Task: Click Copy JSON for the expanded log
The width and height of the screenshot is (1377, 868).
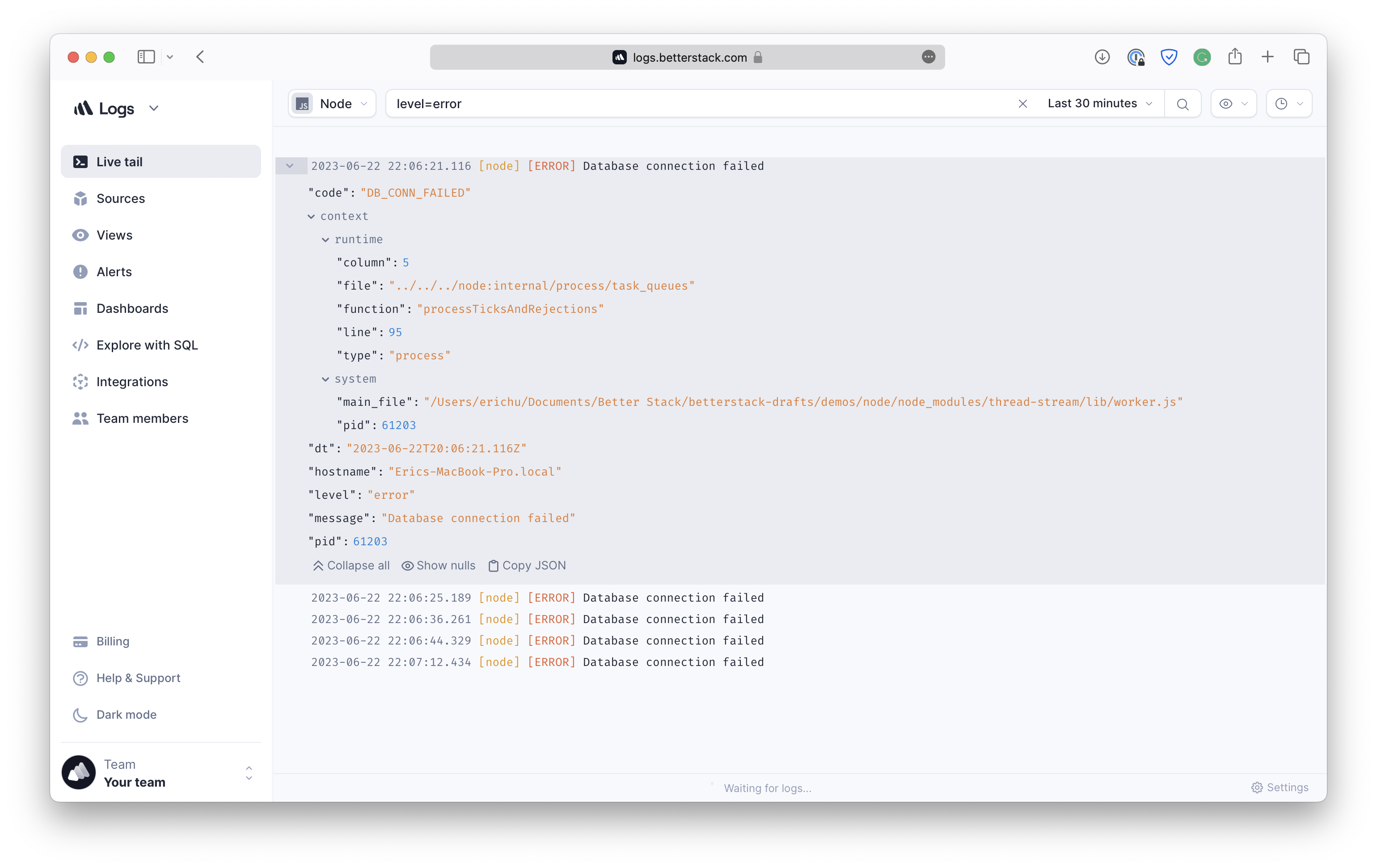Action: 527,565
